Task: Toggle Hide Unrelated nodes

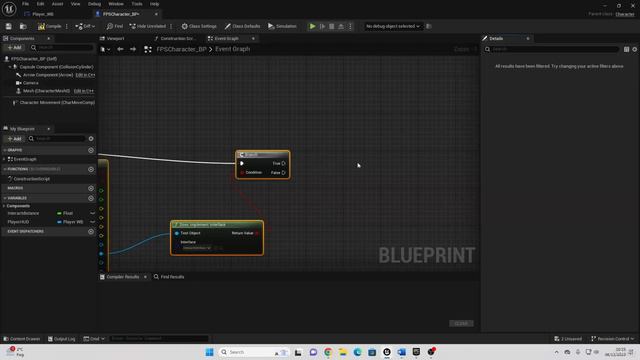Action: pos(147,26)
